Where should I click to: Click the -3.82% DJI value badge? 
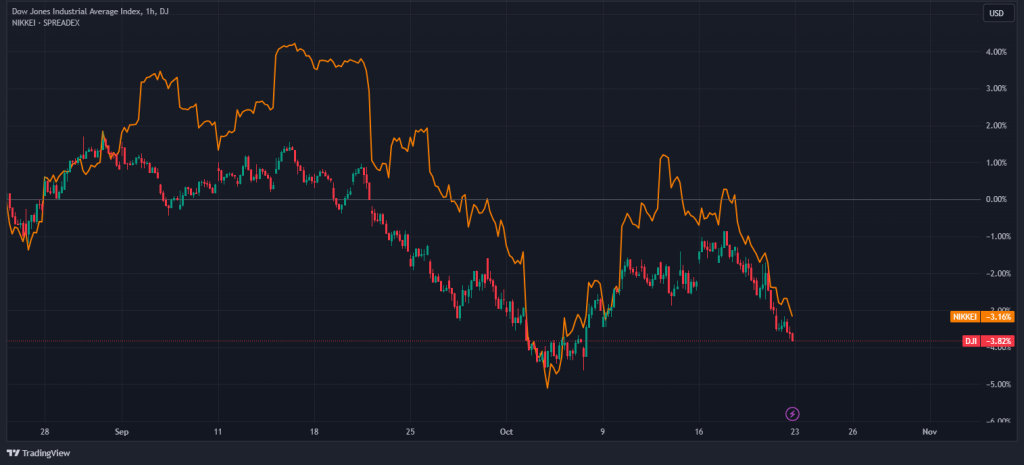coord(996,341)
